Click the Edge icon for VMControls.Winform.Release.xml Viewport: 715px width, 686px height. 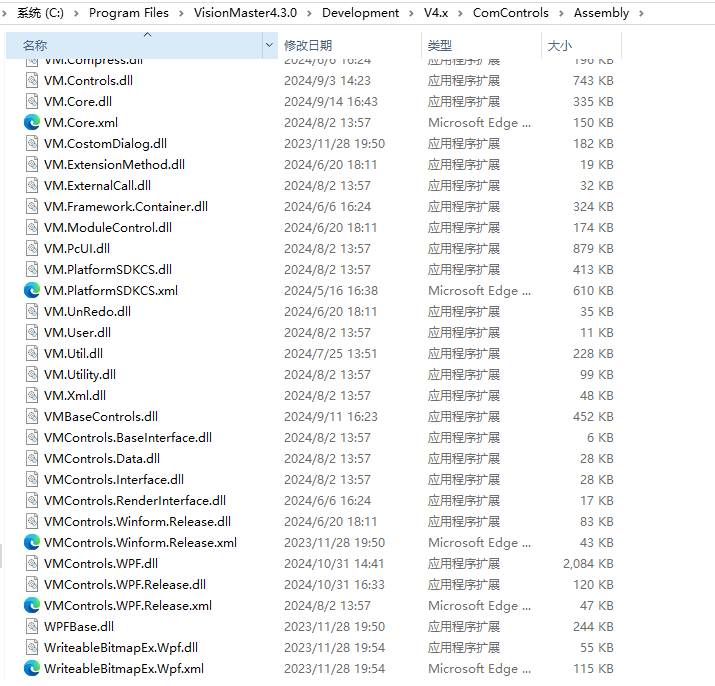(x=32, y=542)
